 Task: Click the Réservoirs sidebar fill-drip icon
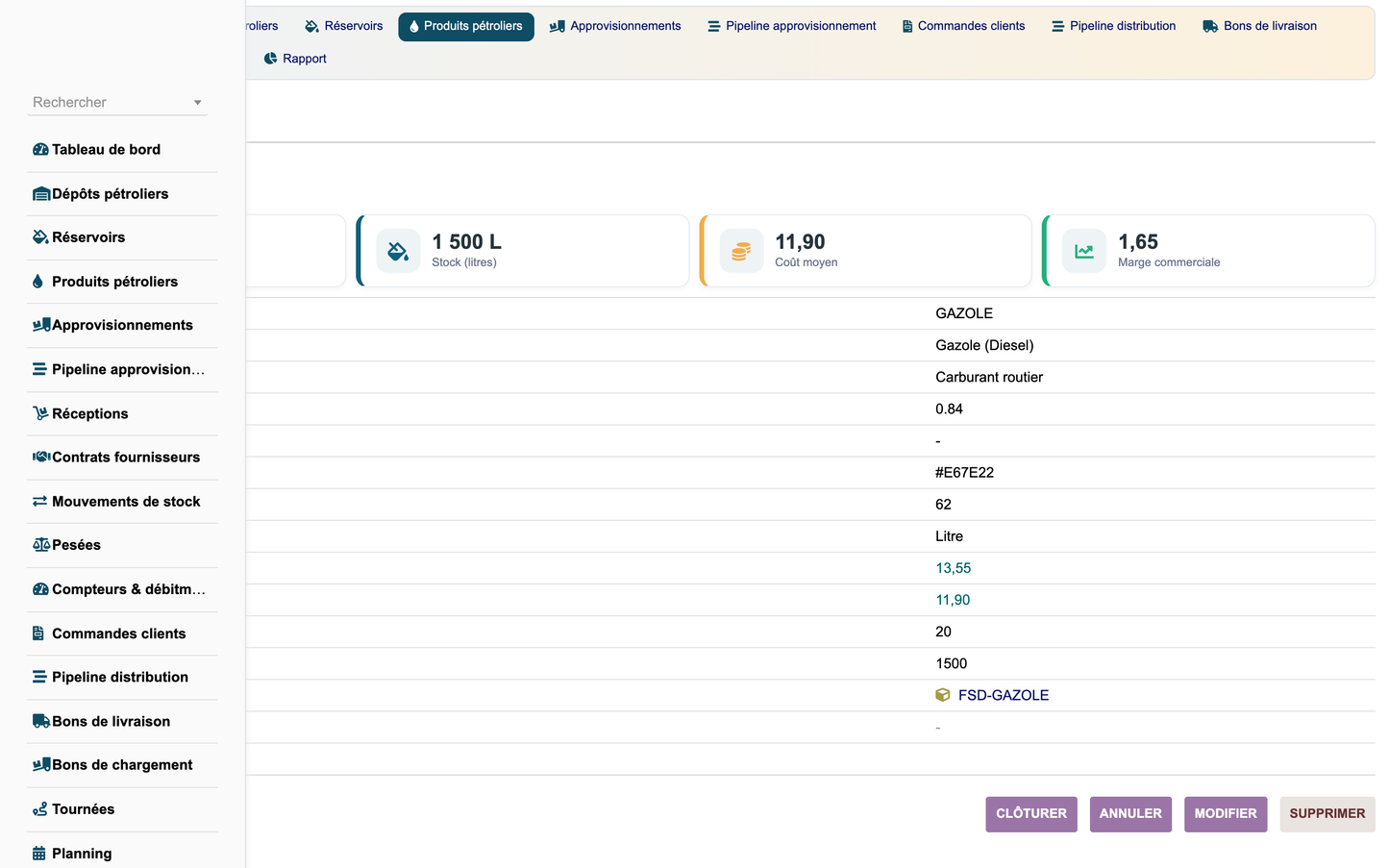point(40,237)
